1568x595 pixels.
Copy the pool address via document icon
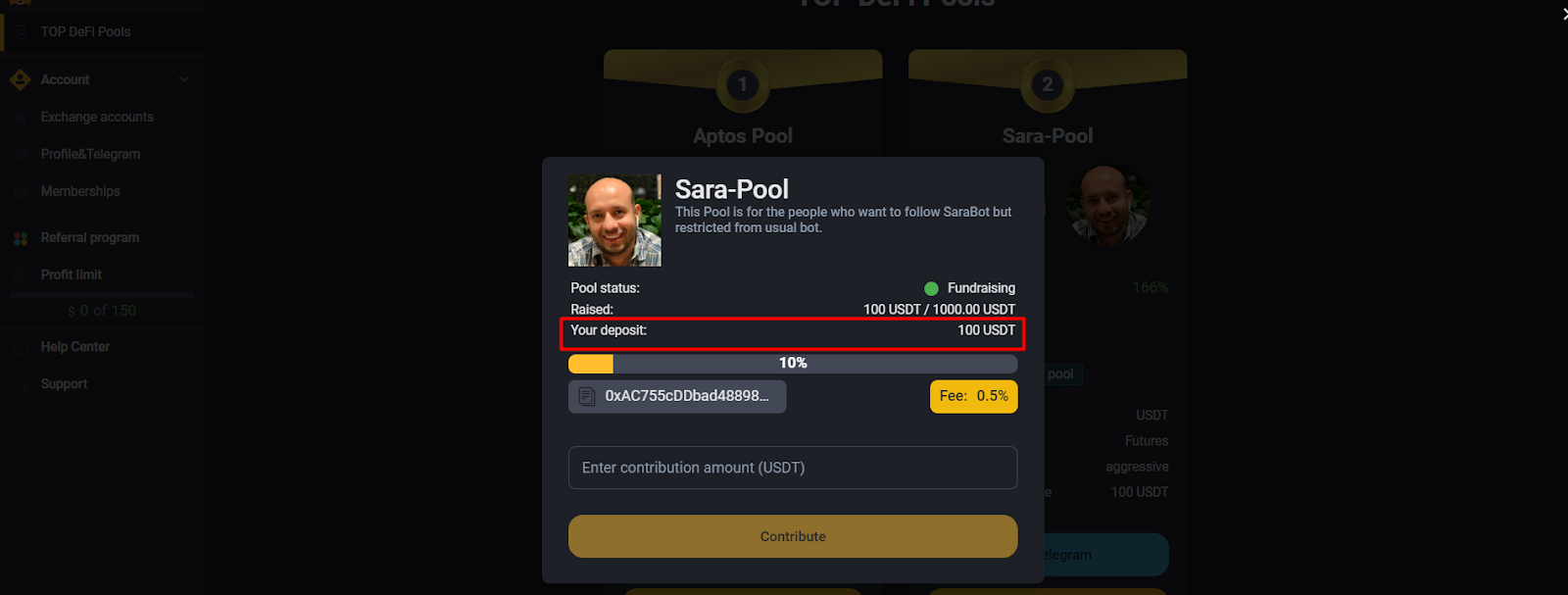click(587, 396)
